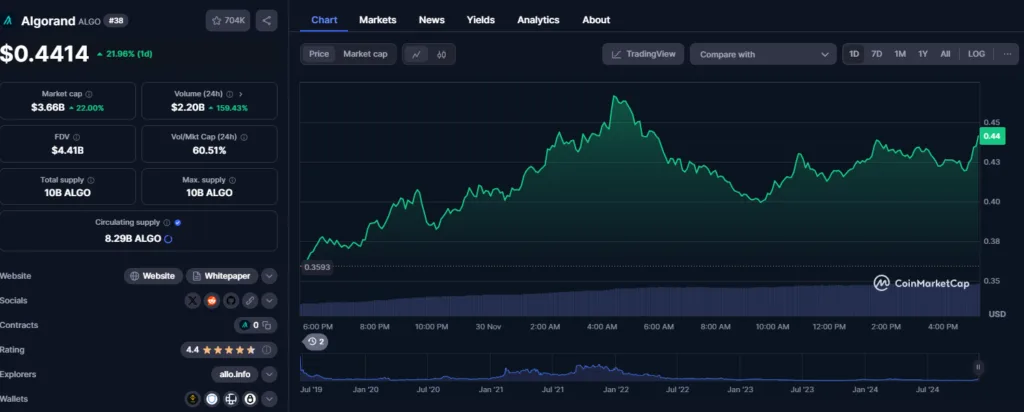Set chart range to 7D
1024x412 pixels.
(876, 54)
